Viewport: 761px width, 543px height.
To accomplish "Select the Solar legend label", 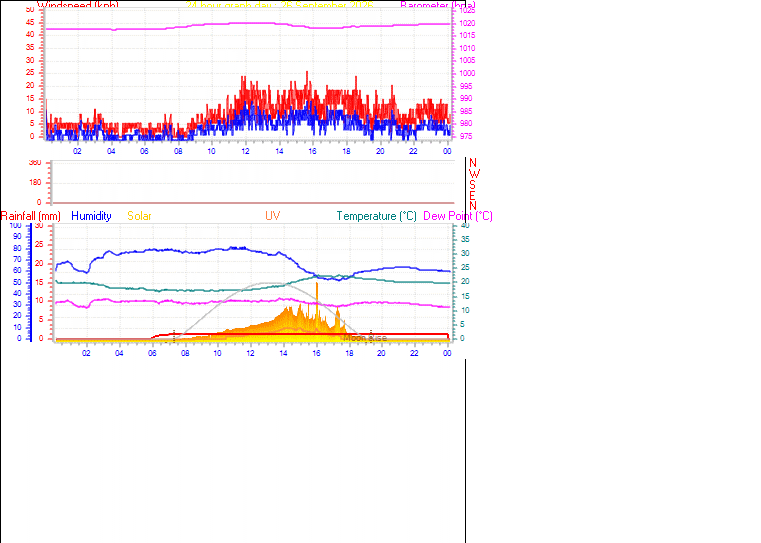I will 139,216.
